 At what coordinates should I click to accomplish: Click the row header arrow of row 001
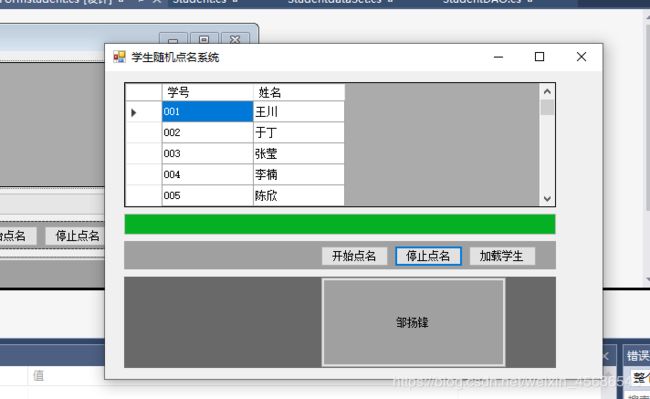tap(143, 112)
